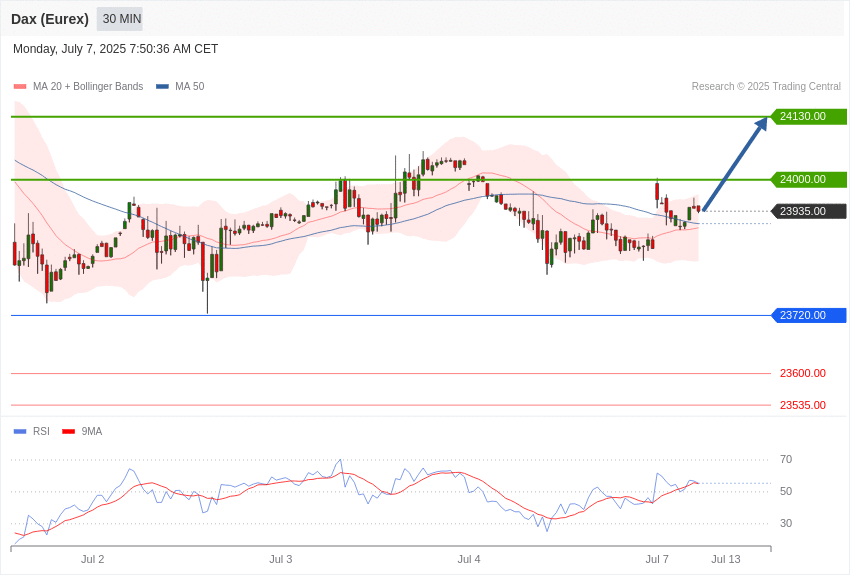The image size is (850, 576).
Task: Click the Jul 2 date axis label
Action: 93,559
